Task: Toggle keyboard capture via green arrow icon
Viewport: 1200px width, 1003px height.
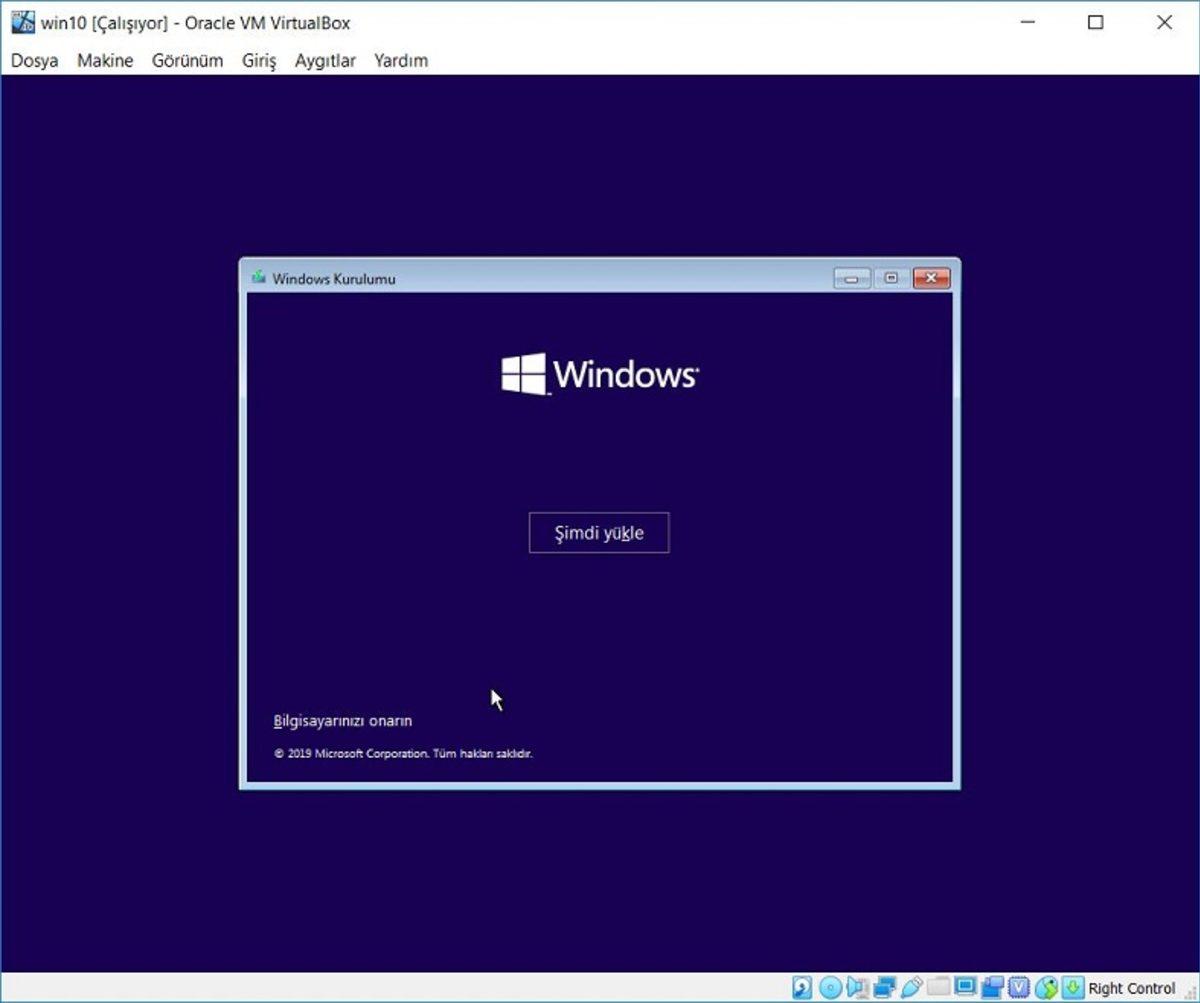Action: 1072,987
